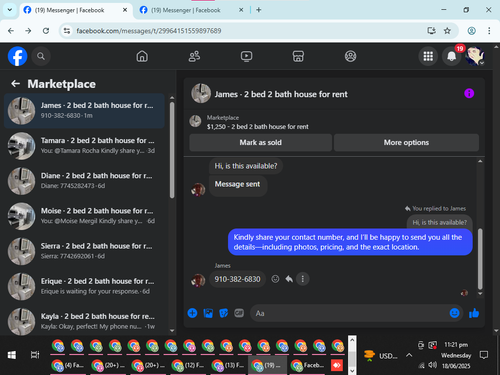Screen dimensions: 500x375
Task: Go back in browser history
Action: 11,31
